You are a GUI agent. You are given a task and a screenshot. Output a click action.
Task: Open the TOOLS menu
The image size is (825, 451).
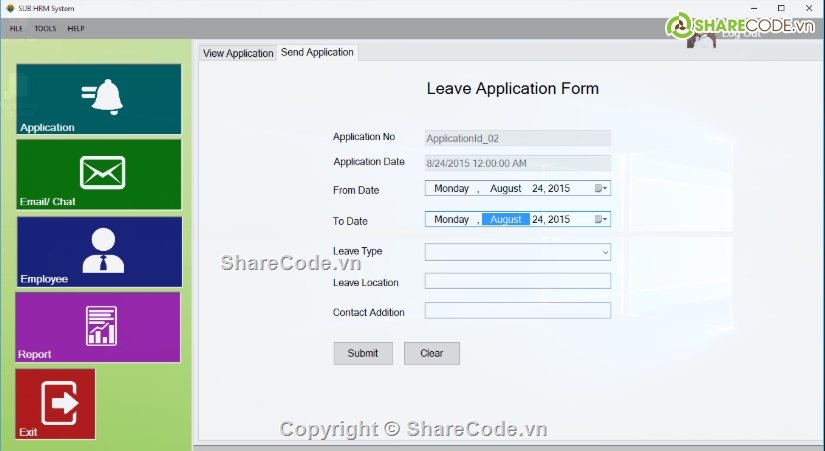click(x=45, y=28)
